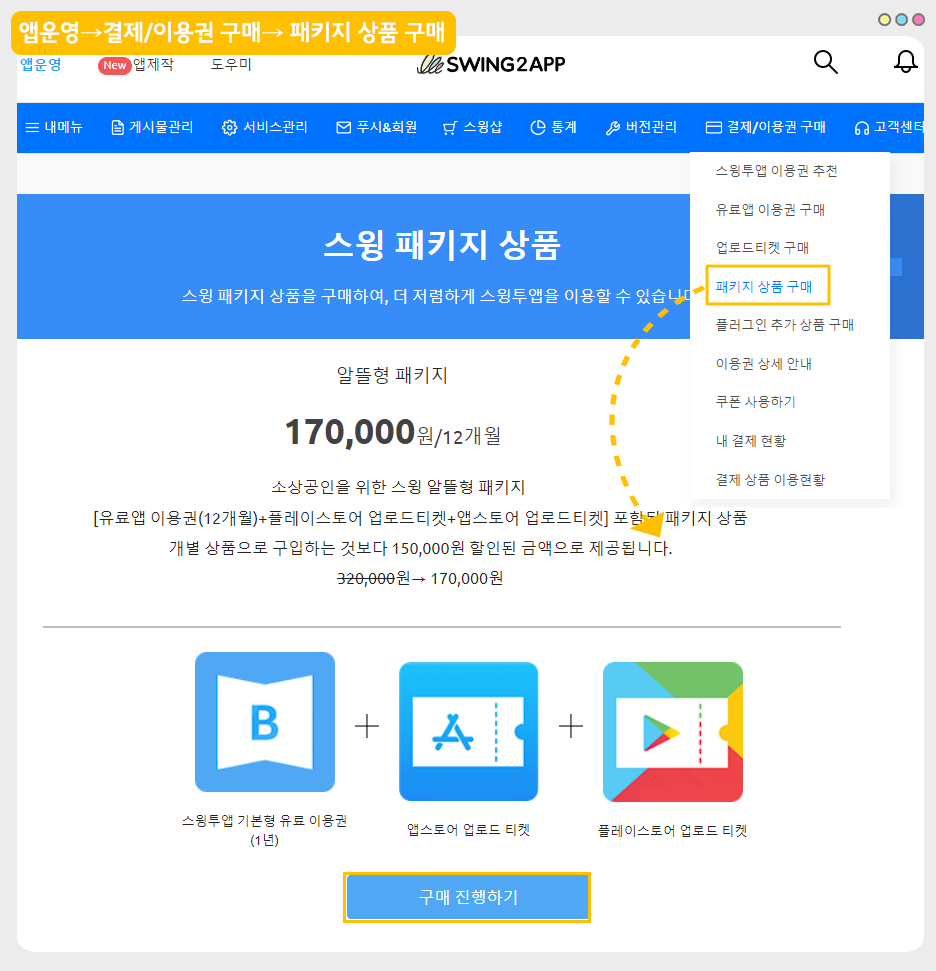Switch to the 앱제작 tab
The image size is (936, 971).
pos(153,64)
